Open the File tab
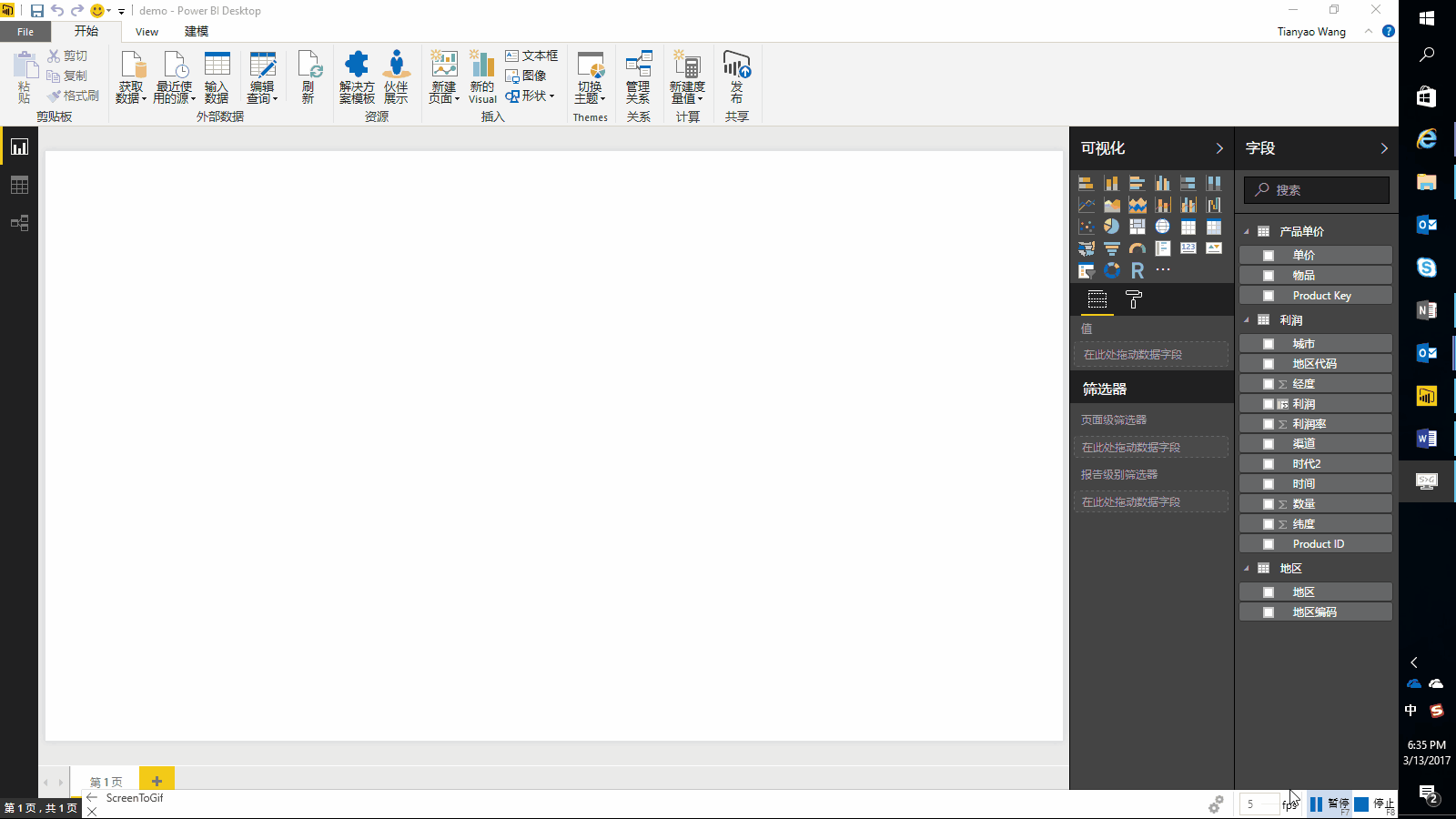This screenshot has height=819, width=1456. click(25, 32)
